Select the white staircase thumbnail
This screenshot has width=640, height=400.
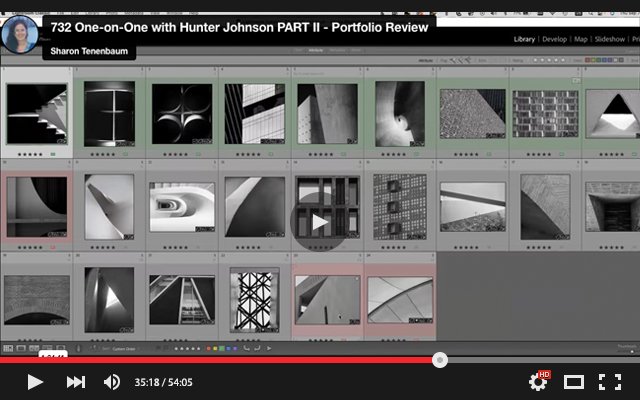37,114
